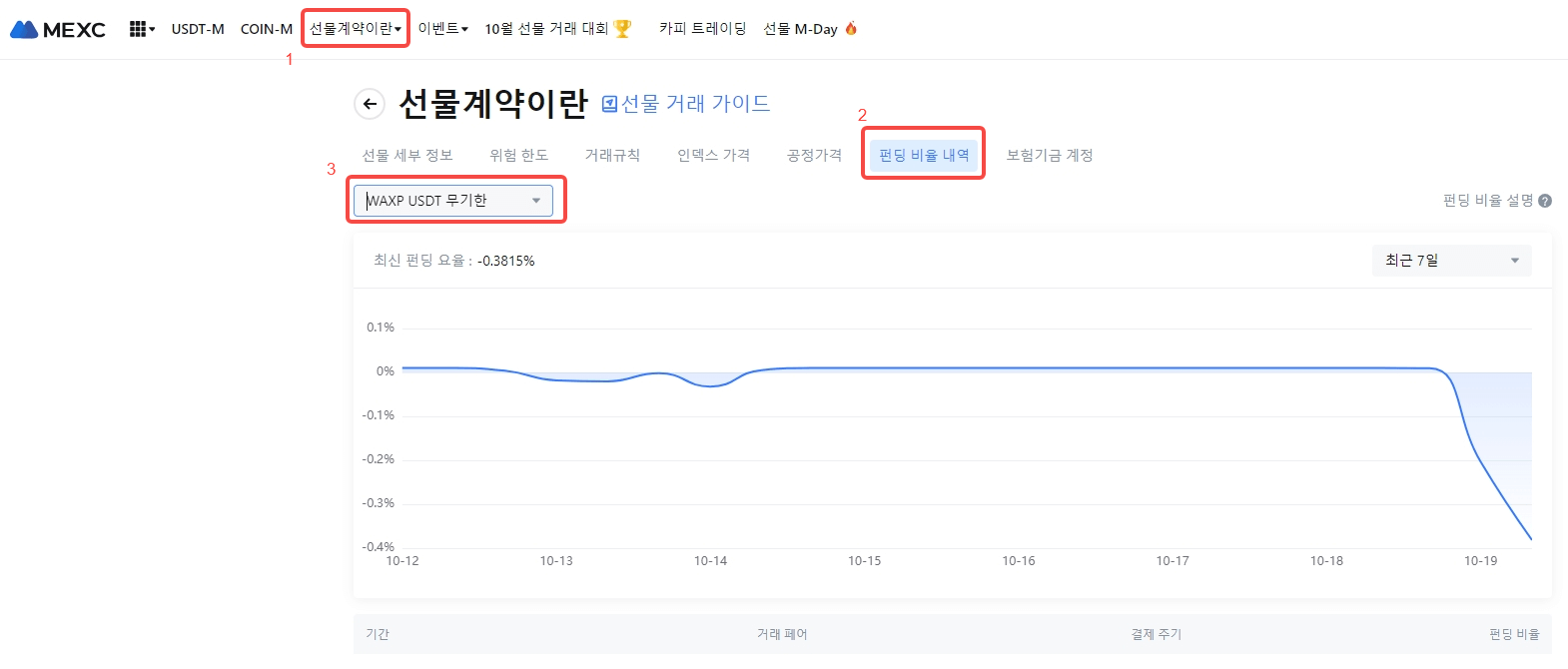Click the 펀딩 비율 설명 link

click(1487, 201)
